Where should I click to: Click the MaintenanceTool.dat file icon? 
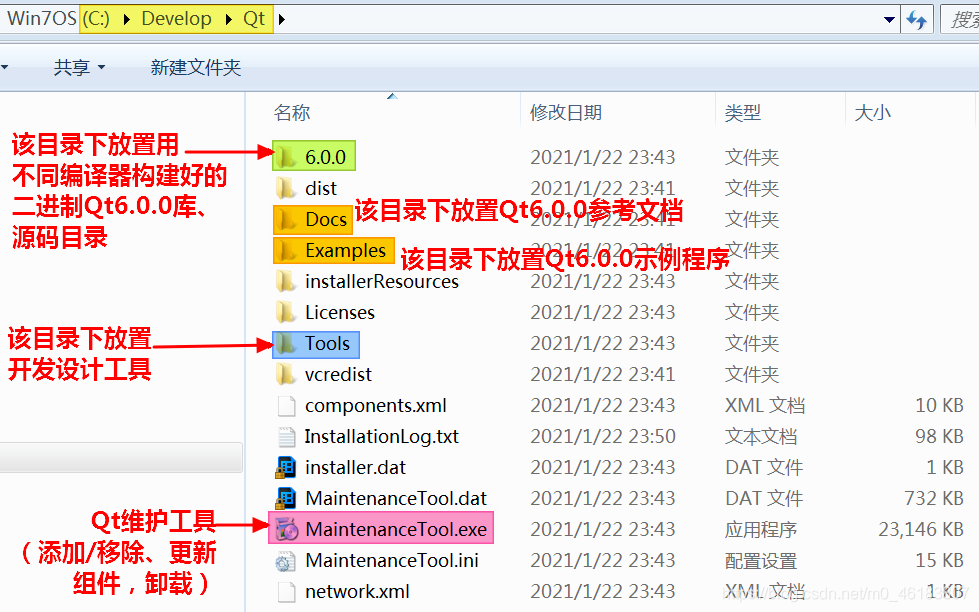pos(286,498)
